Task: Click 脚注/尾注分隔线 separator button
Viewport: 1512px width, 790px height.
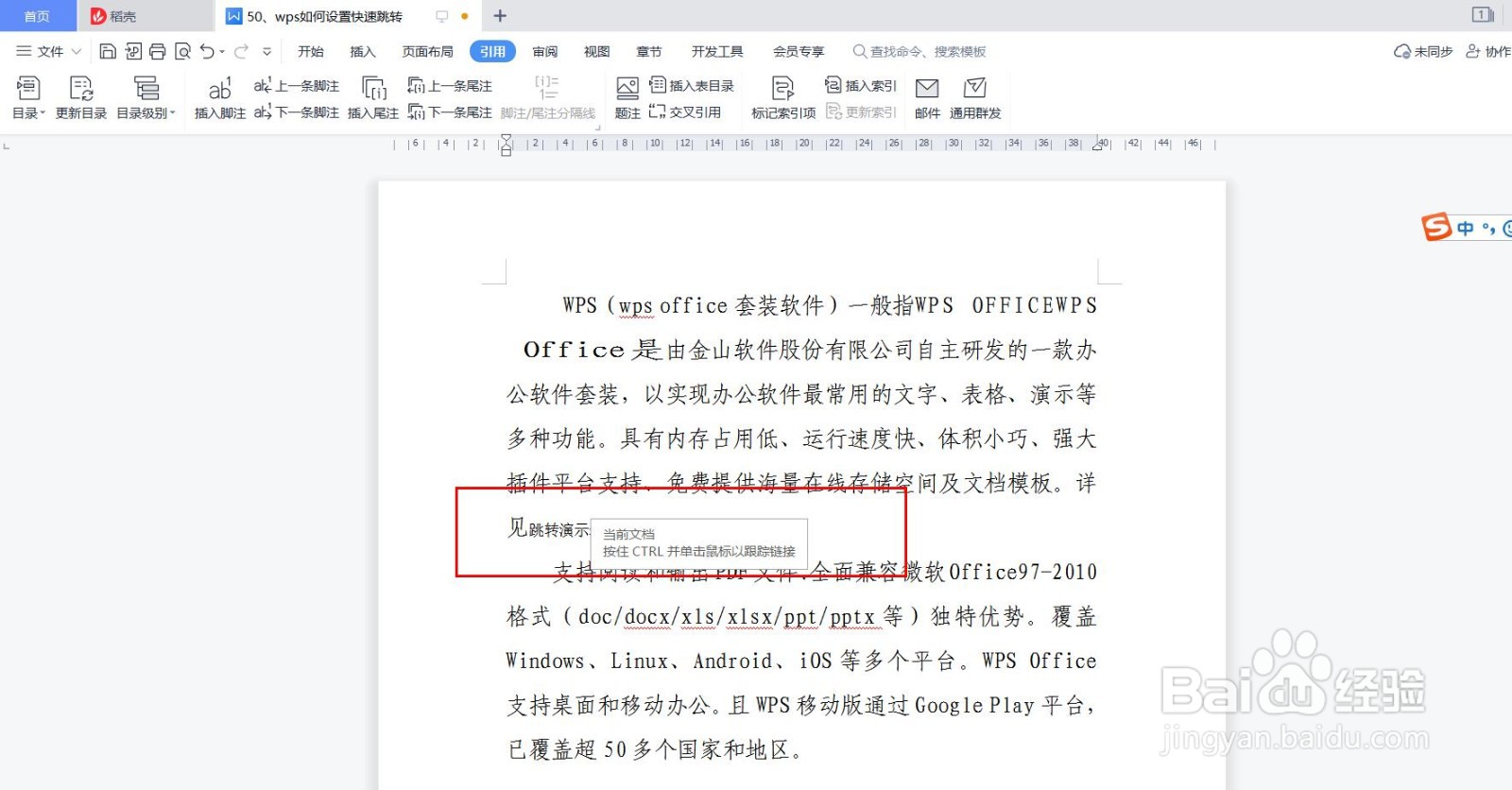Action: pos(548,98)
